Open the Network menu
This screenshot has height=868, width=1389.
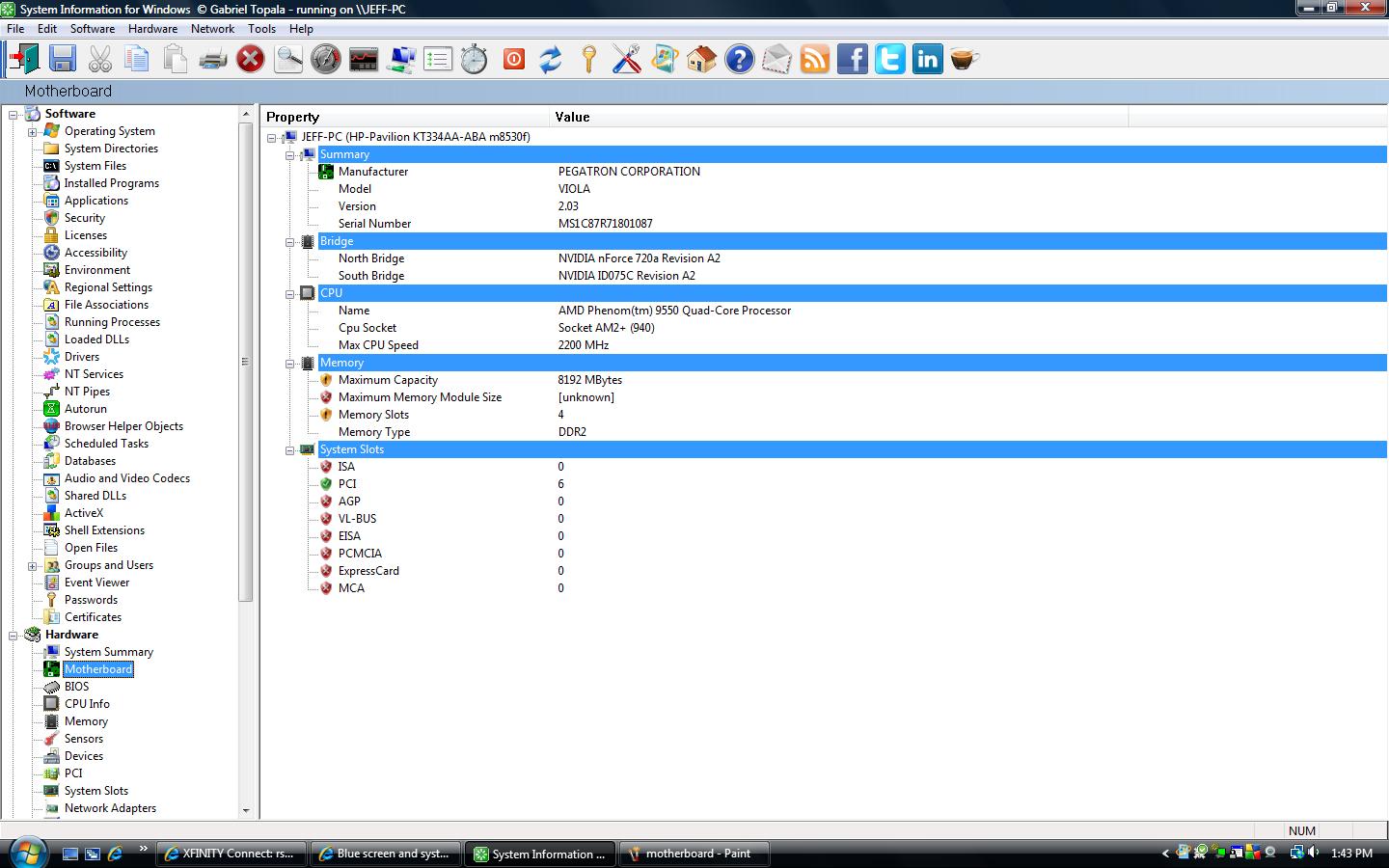213,29
